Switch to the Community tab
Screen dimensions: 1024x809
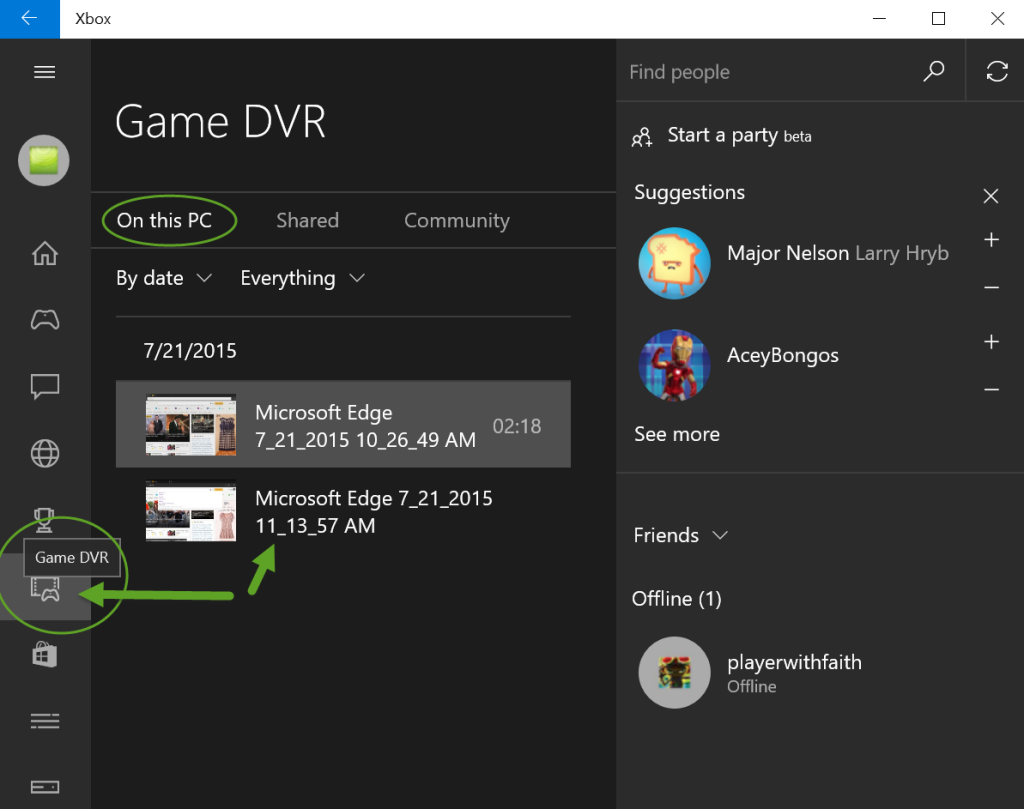point(456,221)
